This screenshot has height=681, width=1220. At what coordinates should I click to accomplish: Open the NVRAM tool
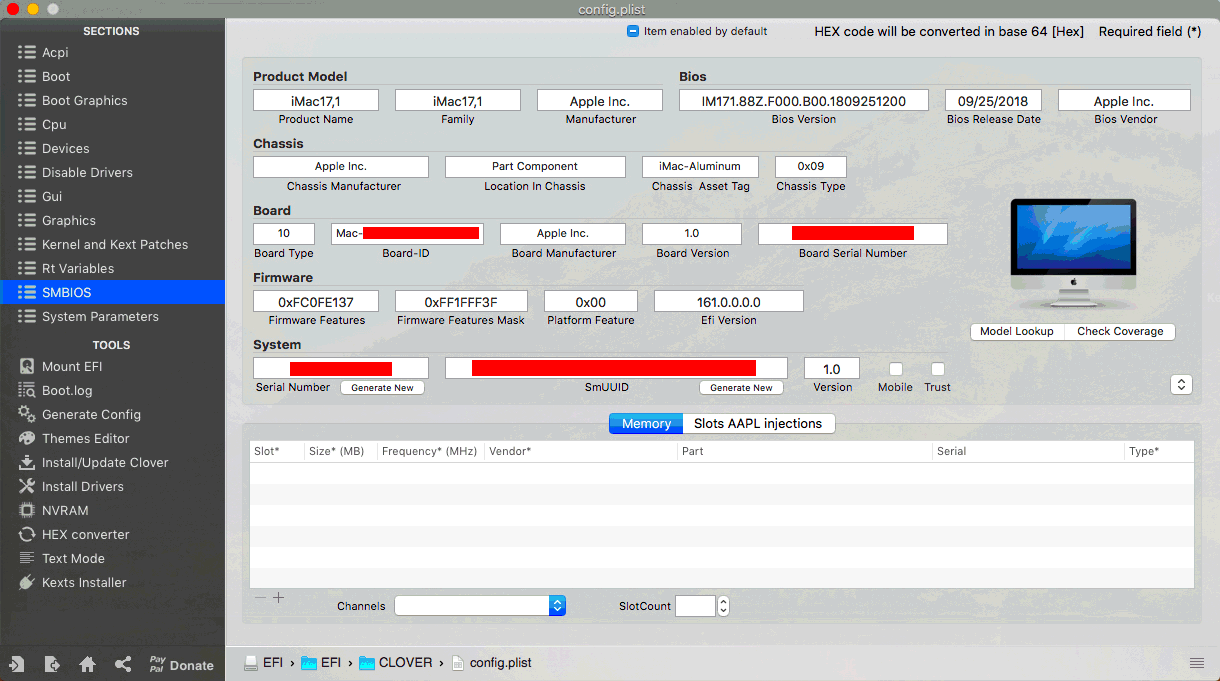point(66,510)
